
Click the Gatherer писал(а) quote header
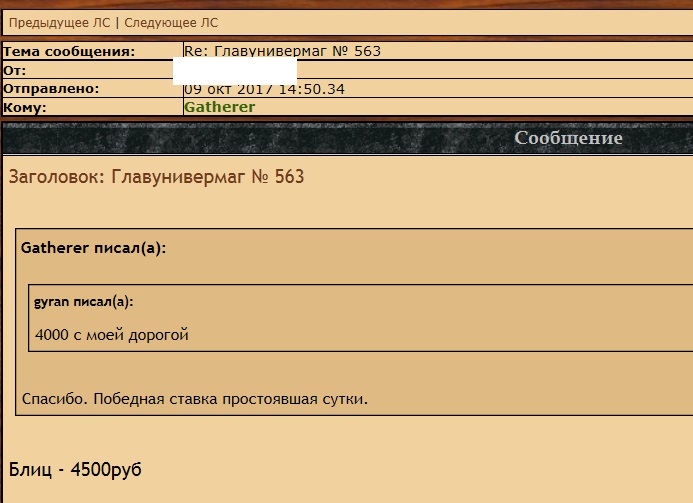coord(92,248)
